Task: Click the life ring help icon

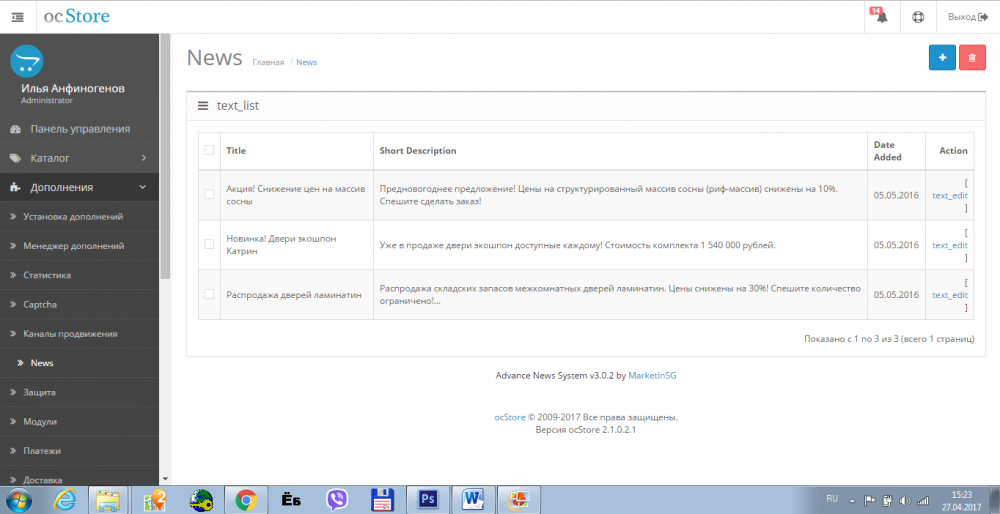Action: pos(918,17)
